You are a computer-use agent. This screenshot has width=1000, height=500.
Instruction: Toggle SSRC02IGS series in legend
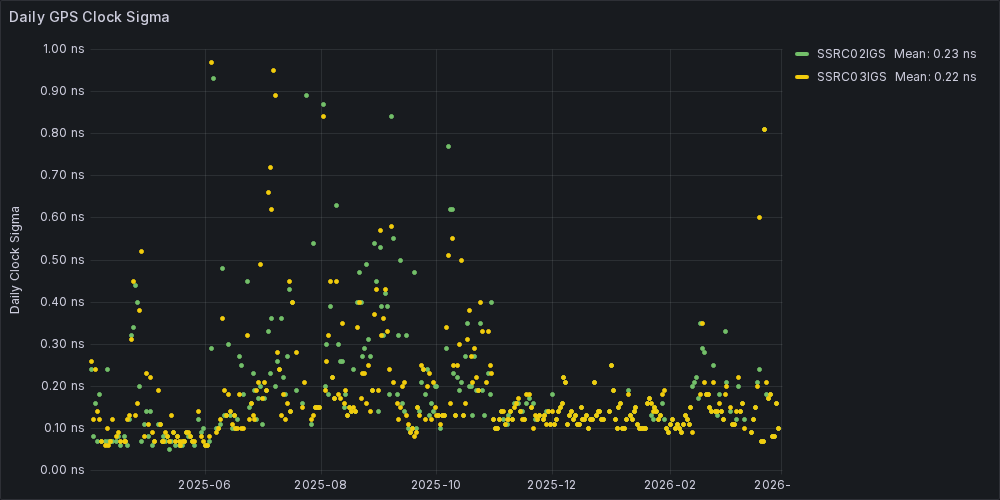pyautogui.click(x=850, y=54)
